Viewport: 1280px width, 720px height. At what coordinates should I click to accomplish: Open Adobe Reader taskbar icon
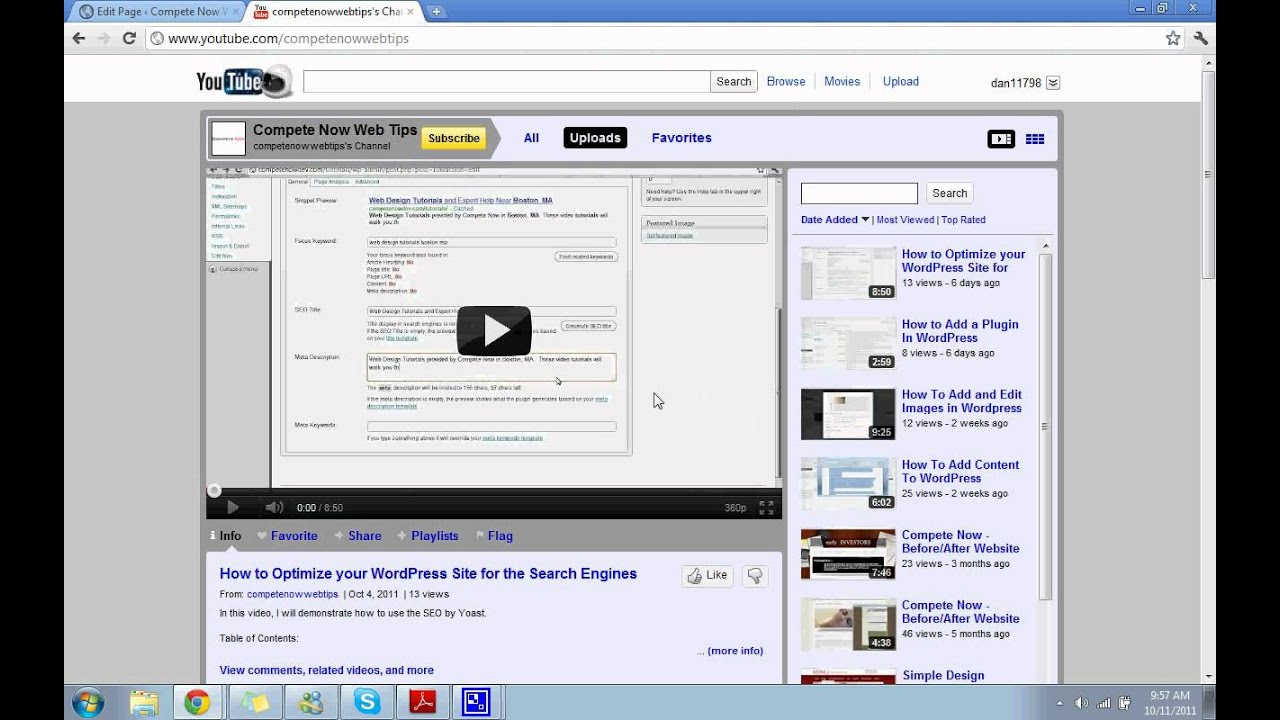click(x=423, y=703)
